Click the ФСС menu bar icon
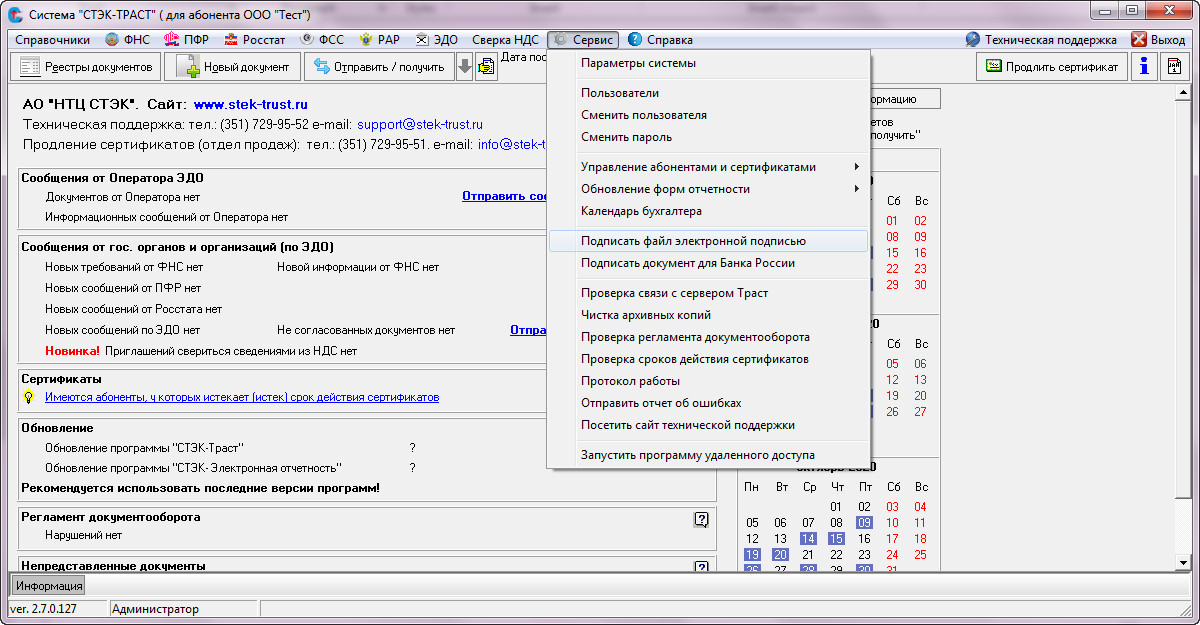 [307, 40]
